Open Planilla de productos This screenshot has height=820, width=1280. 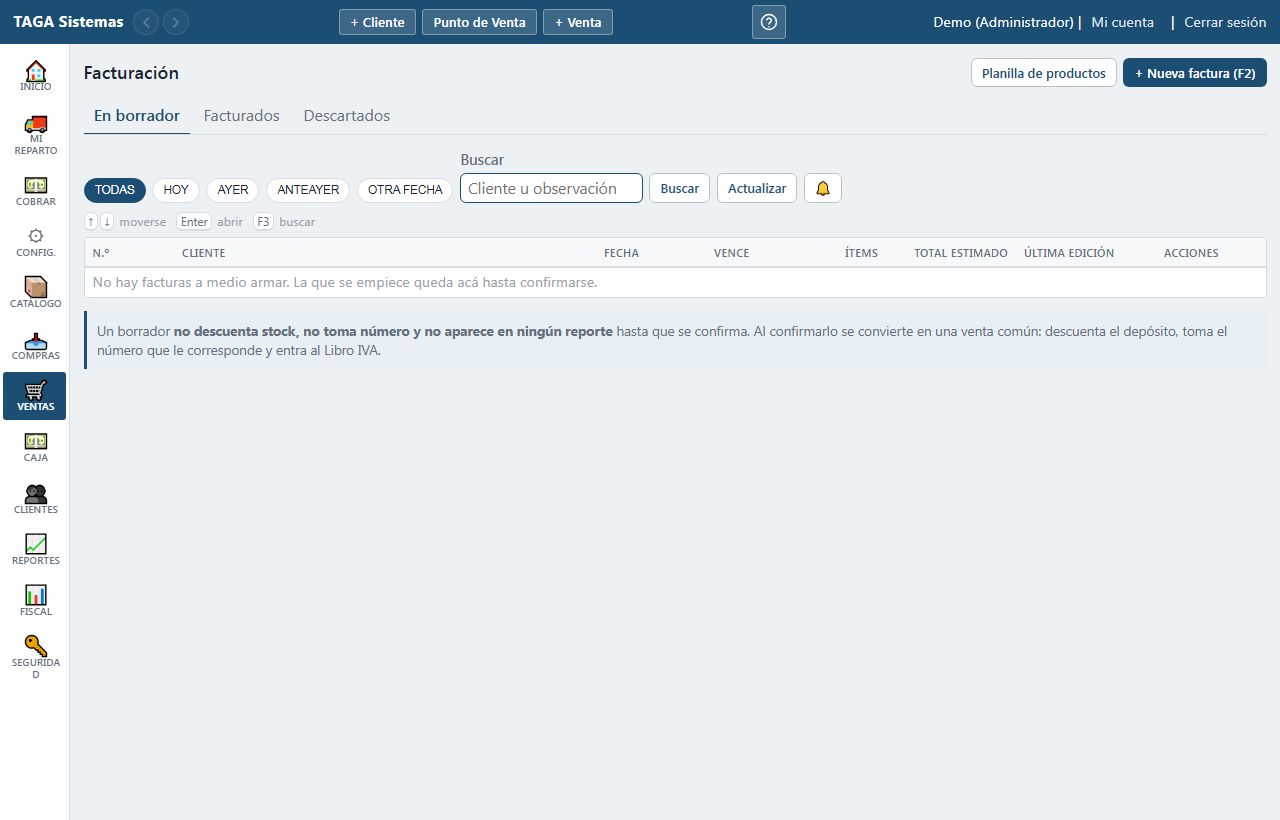(x=1044, y=73)
